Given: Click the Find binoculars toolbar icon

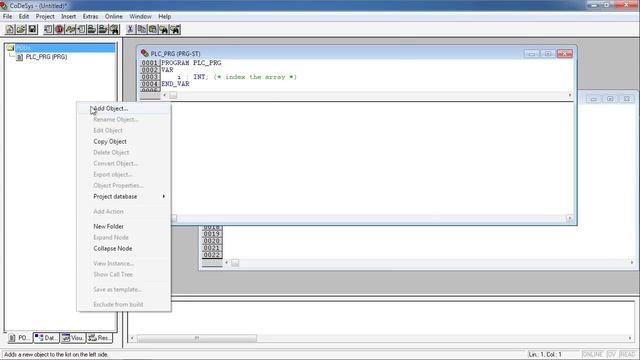Looking at the screenshot, I should click(x=164, y=29).
